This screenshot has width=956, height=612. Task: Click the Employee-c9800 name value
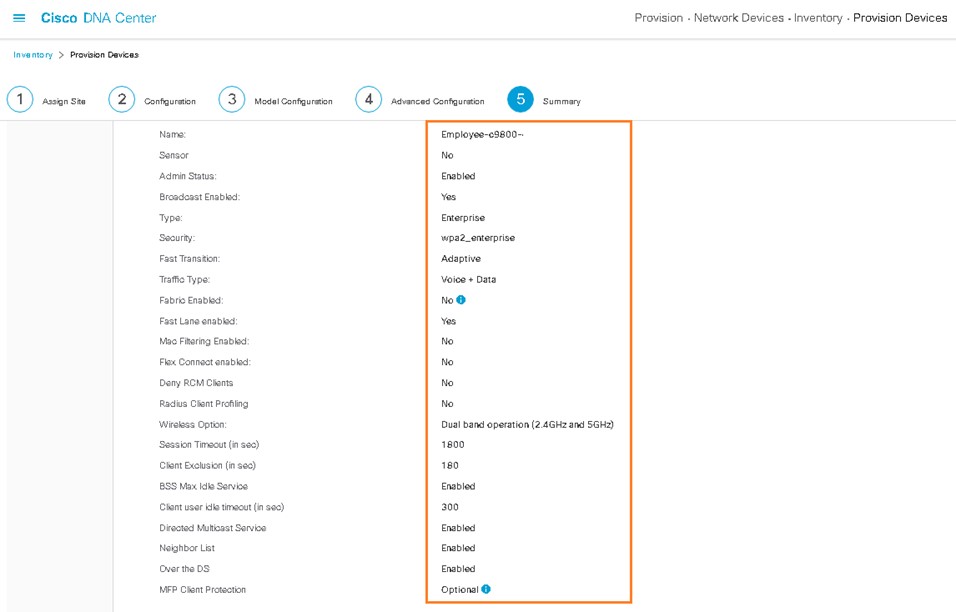482,134
